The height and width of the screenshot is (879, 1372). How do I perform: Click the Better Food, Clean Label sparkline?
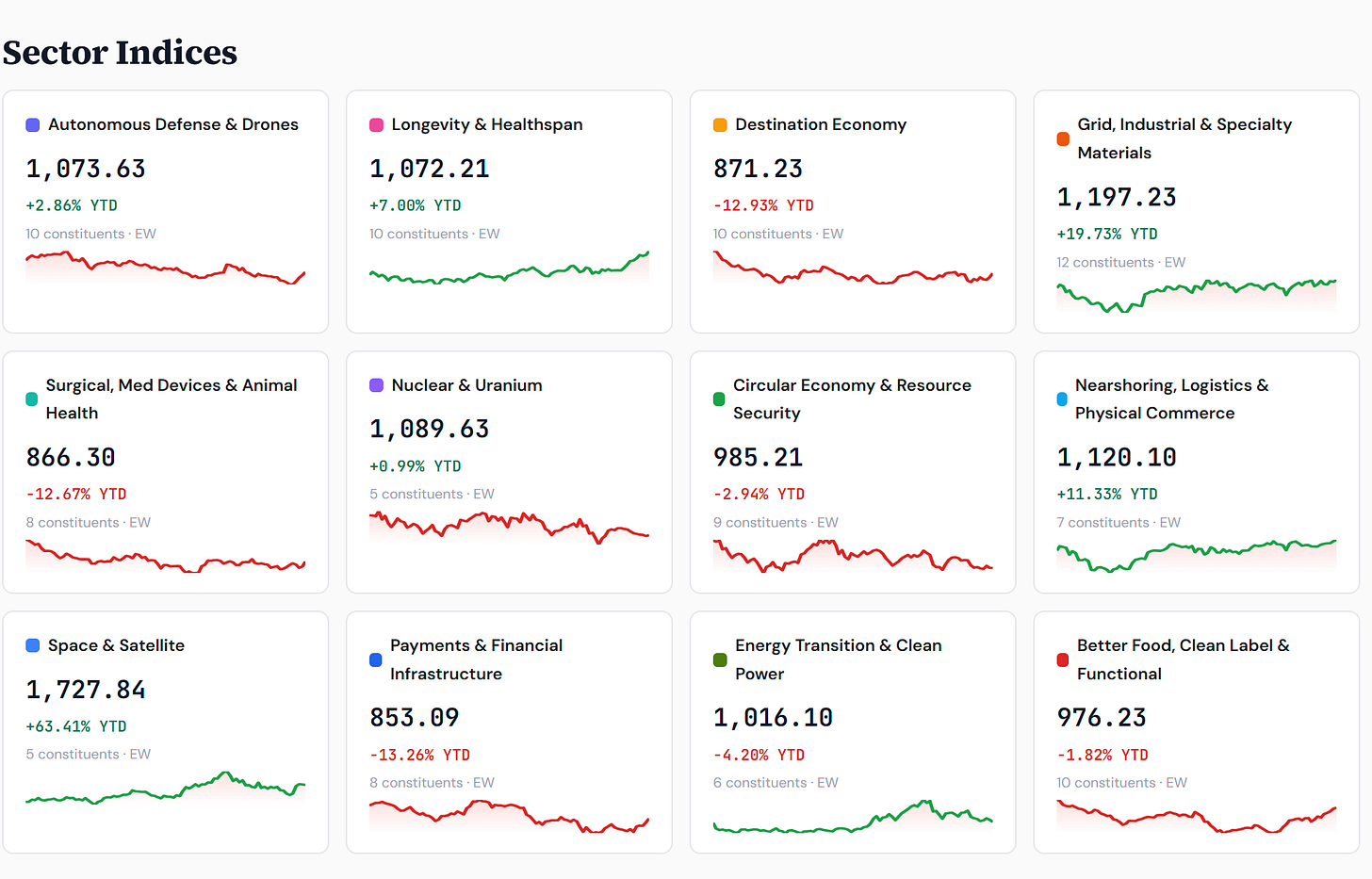(x=1197, y=816)
